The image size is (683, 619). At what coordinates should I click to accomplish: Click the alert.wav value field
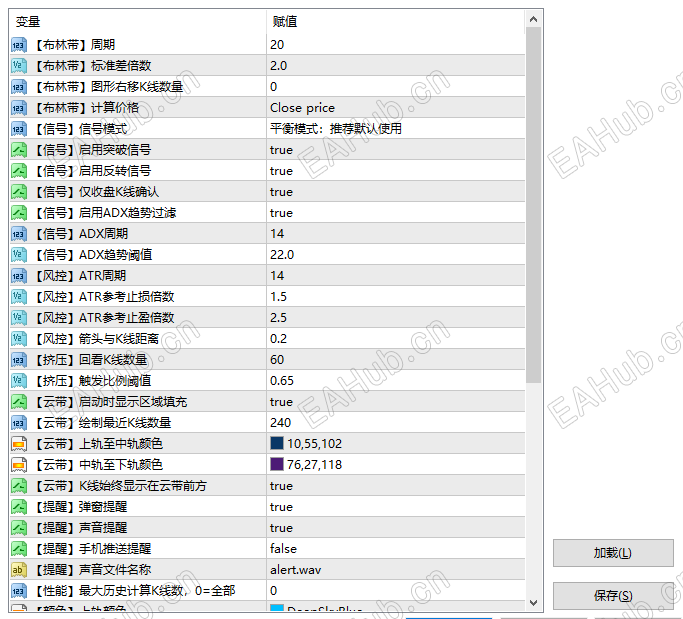point(396,570)
